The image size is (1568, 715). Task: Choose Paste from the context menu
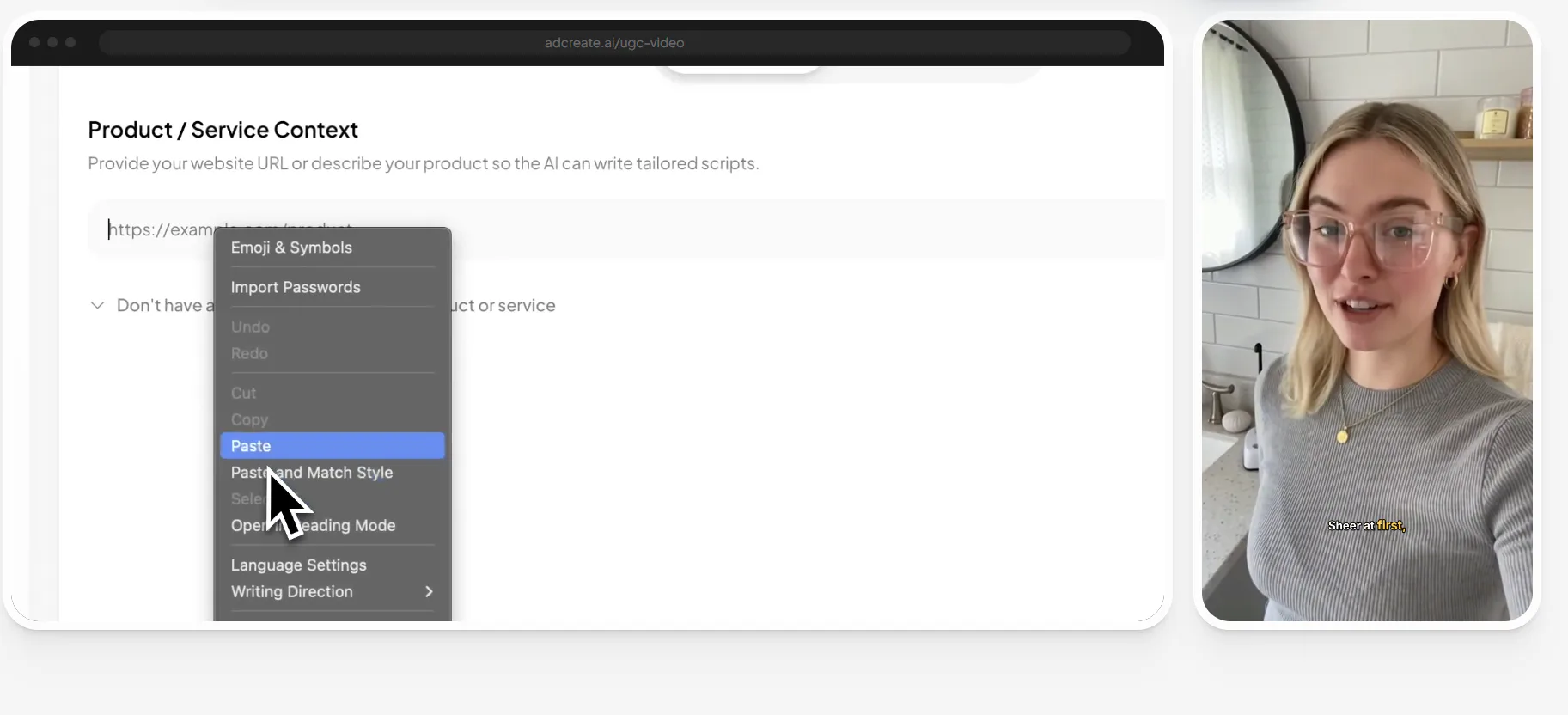pyautogui.click(x=332, y=446)
